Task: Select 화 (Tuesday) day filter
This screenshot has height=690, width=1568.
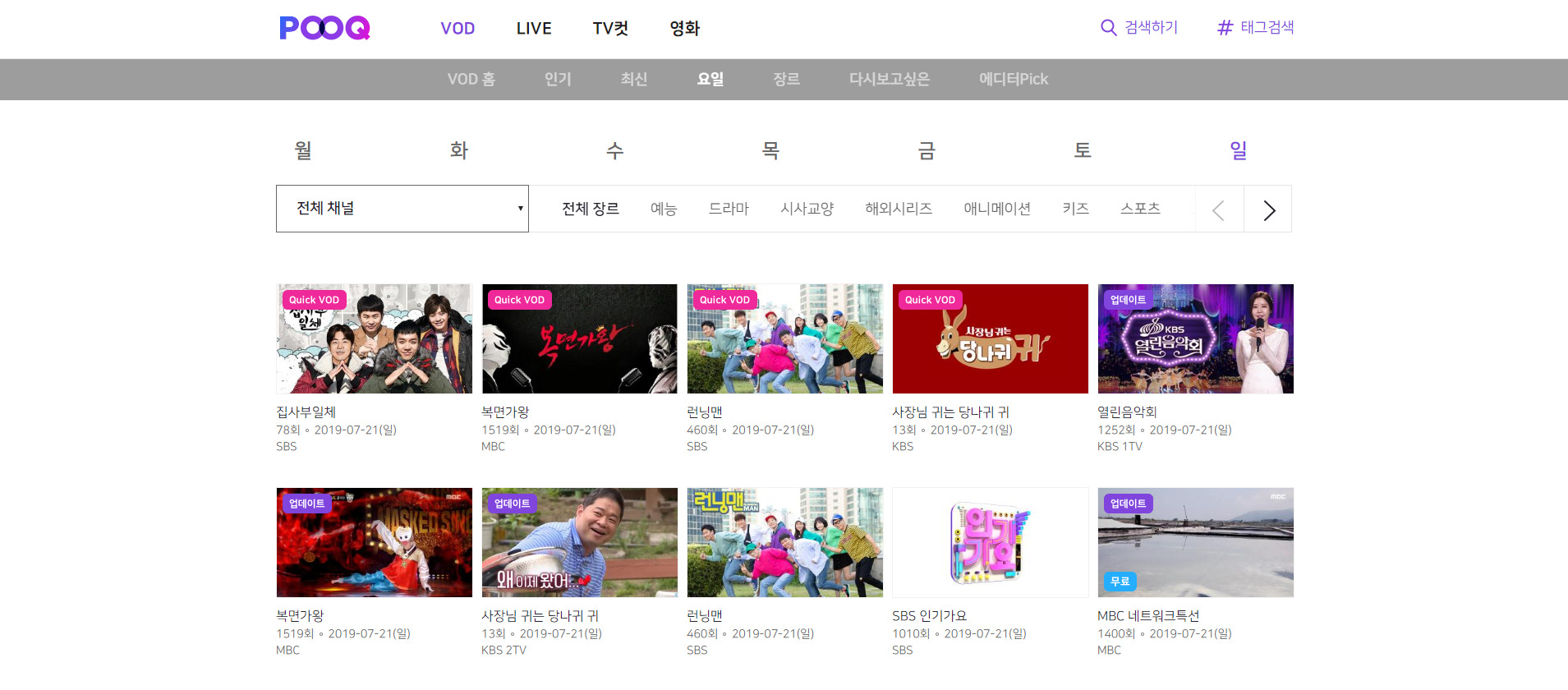Action: point(459,150)
